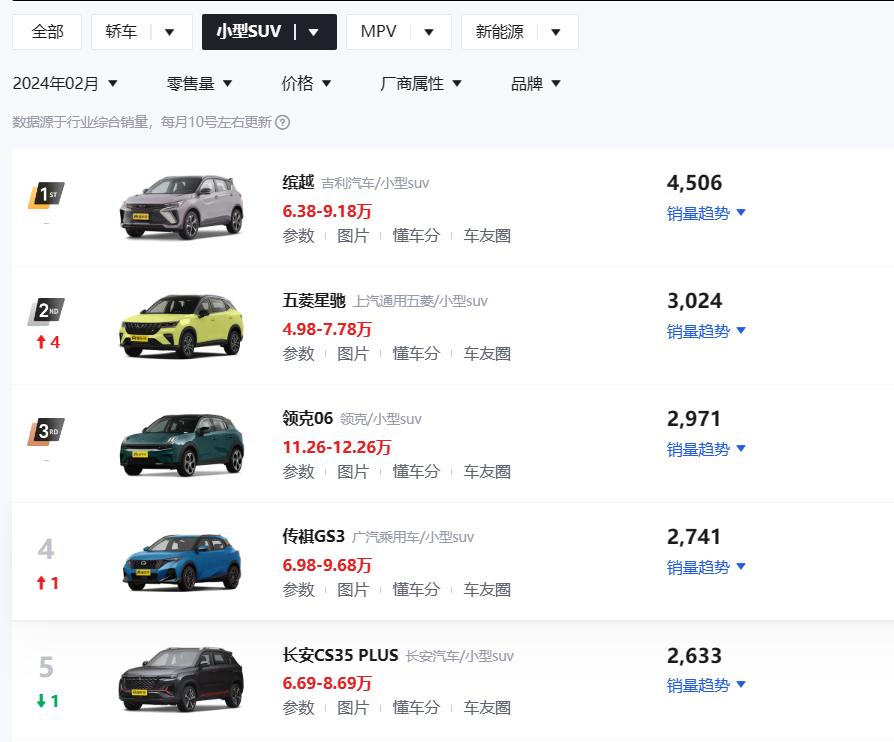This screenshot has width=894, height=742.
Task: Expand 销量趋势 for 领克06
Action: point(706,449)
